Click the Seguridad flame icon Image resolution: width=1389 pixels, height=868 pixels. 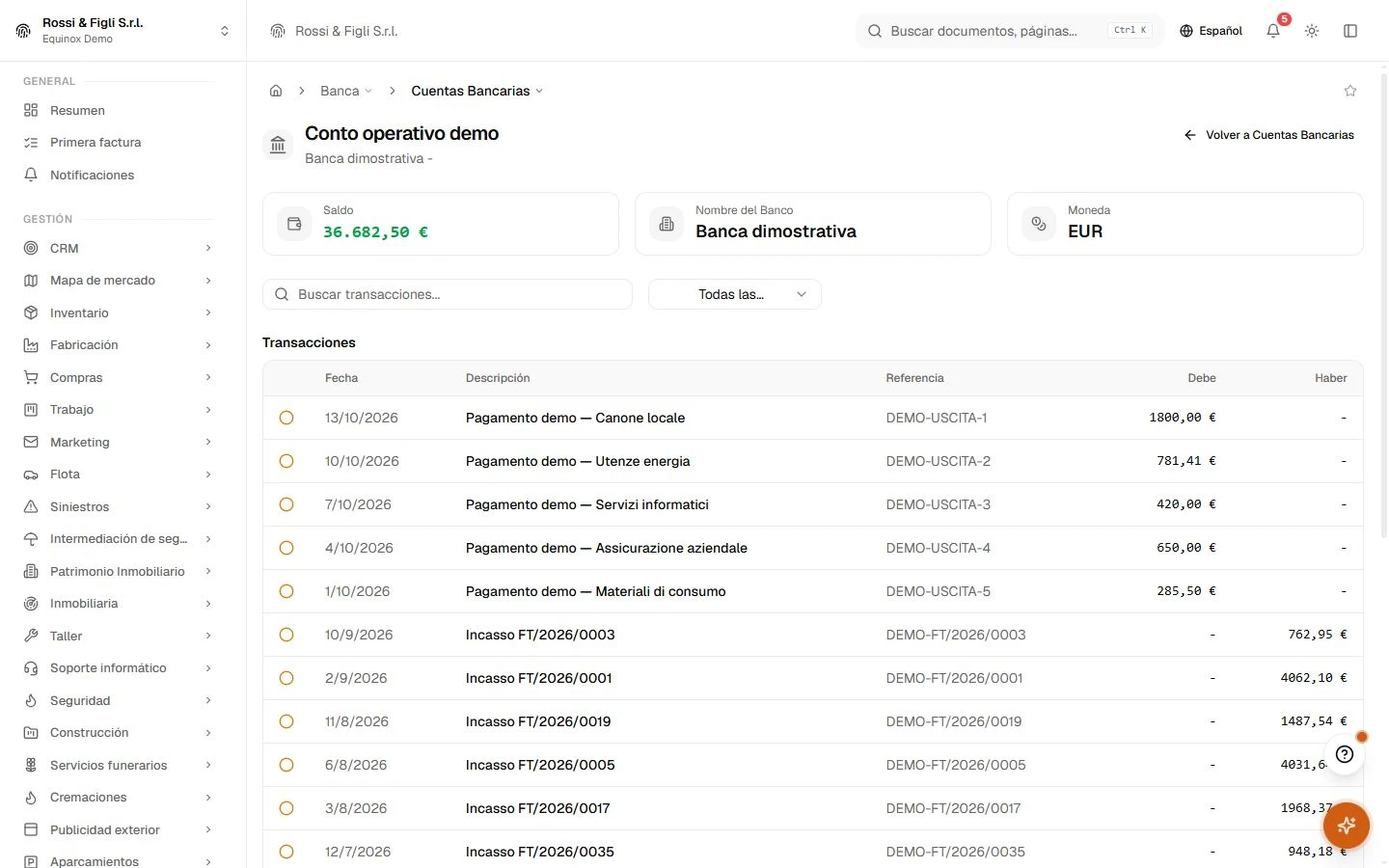(31, 700)
